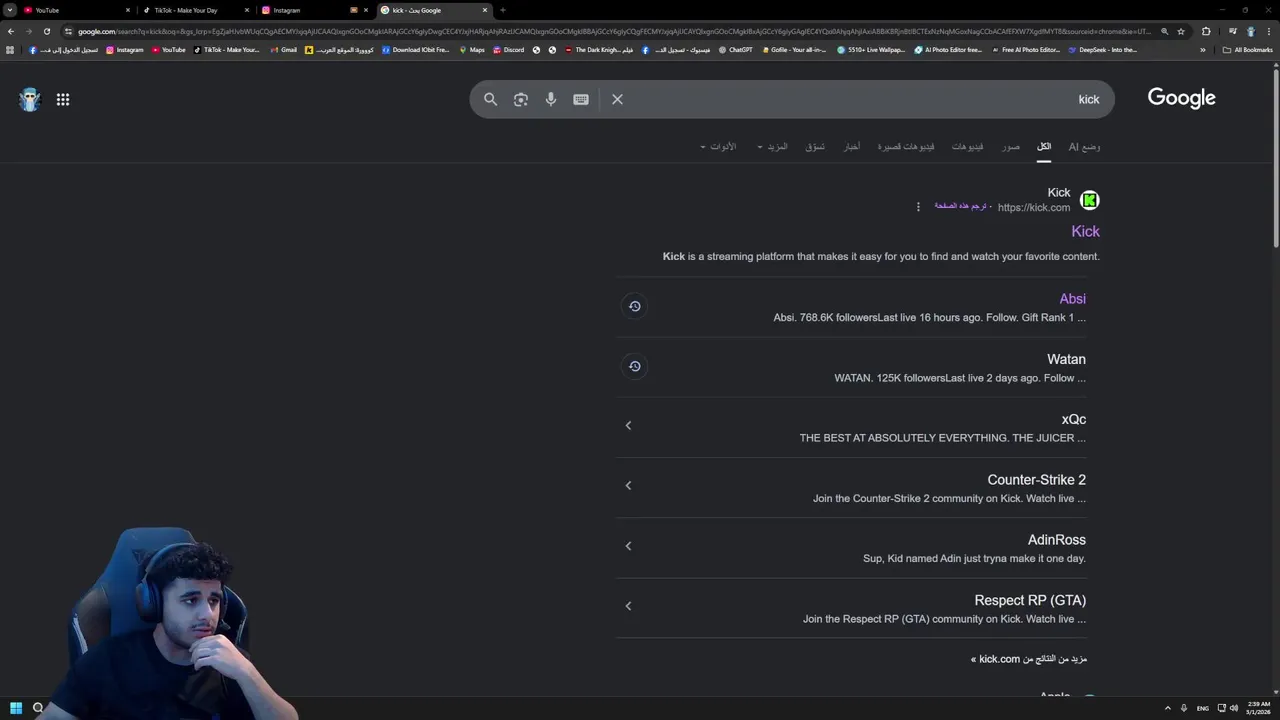Click more results from kick.com link
This screenshot has width=1280, height=720.
coord(1029,659)
